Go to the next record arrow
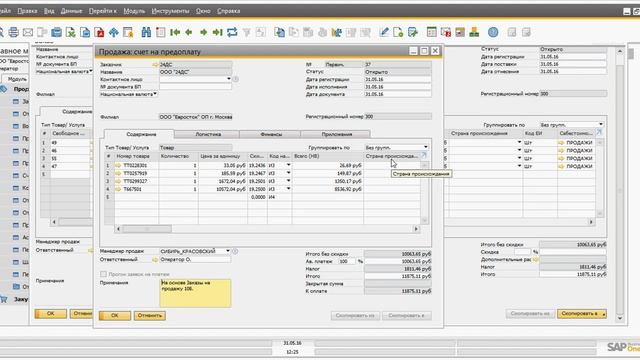640x360 pixels. click(x=203, y=32)
